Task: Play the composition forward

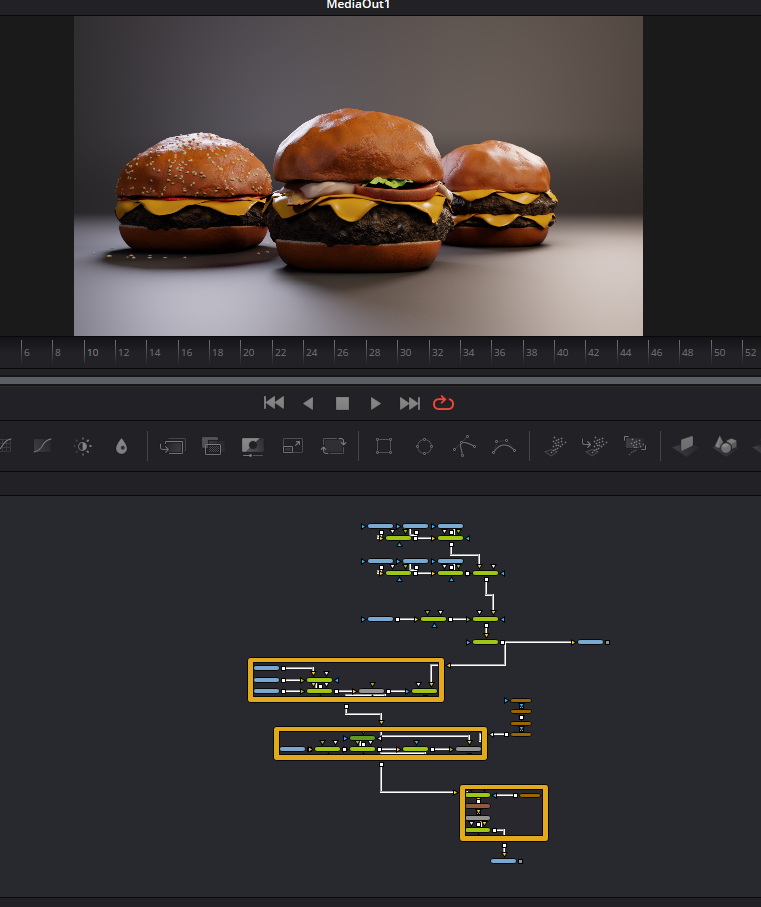Action: coord(376,403)
